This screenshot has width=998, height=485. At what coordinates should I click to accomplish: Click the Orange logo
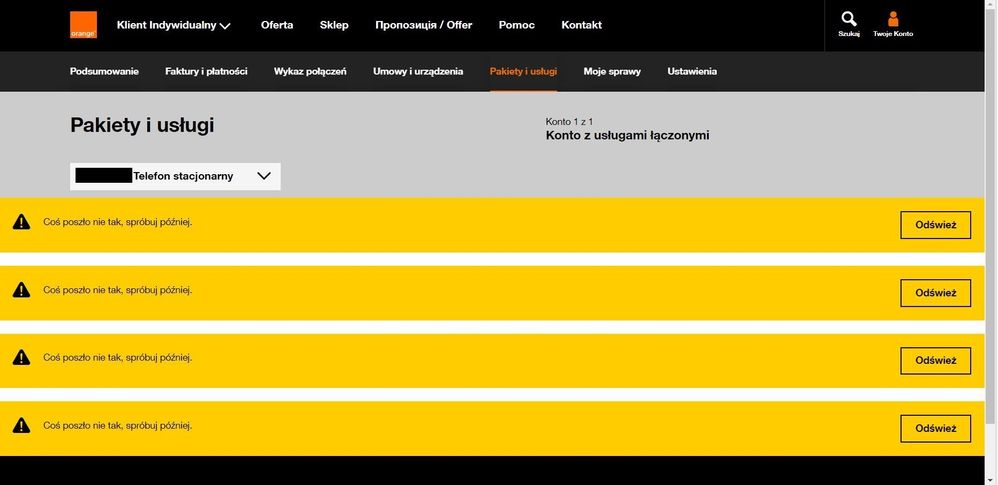click(x=83, y=25)
